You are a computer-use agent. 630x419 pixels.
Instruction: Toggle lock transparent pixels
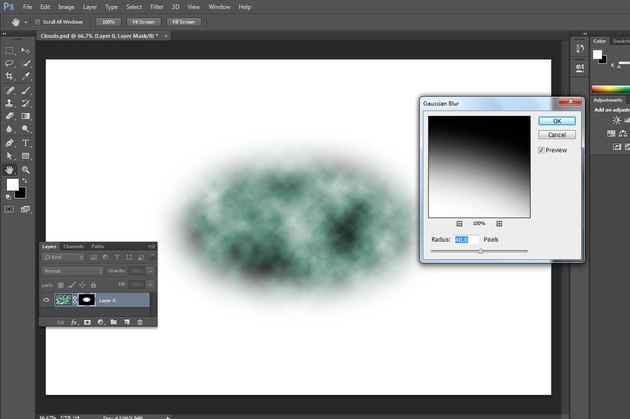[61, 285]
